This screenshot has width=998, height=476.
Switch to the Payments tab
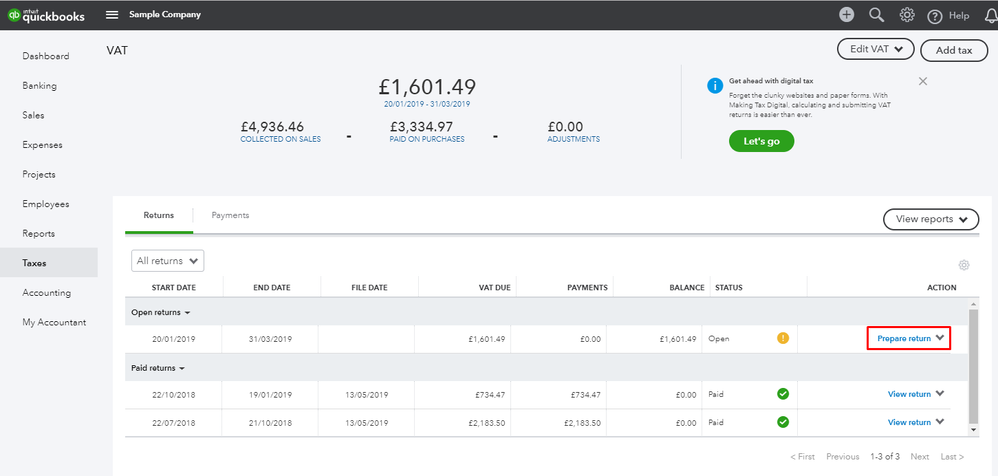pyautogui.click(x=230, y=215)
